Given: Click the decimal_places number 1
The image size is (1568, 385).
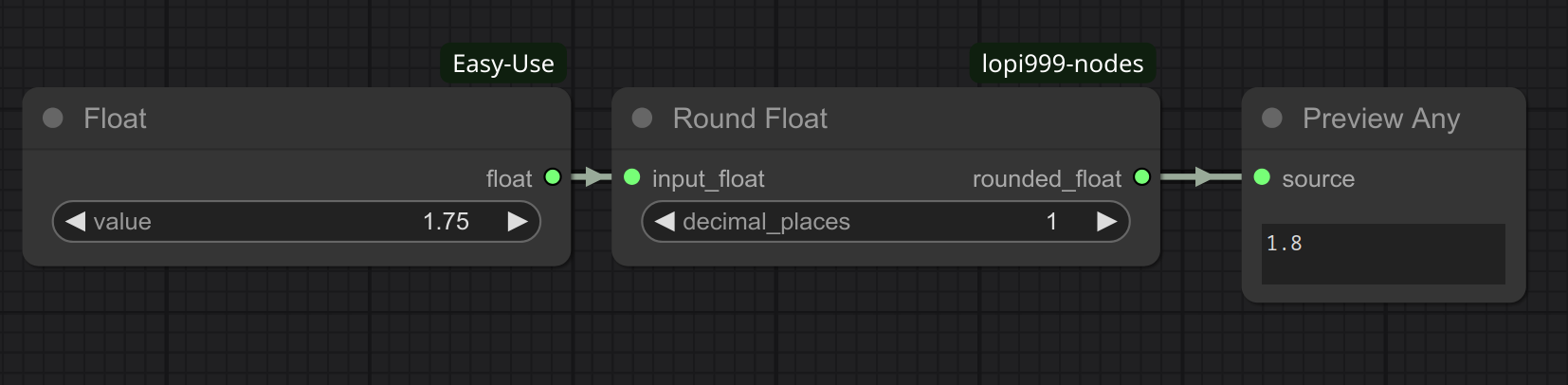Looking at the screenshot, I should click(1051, 221).
